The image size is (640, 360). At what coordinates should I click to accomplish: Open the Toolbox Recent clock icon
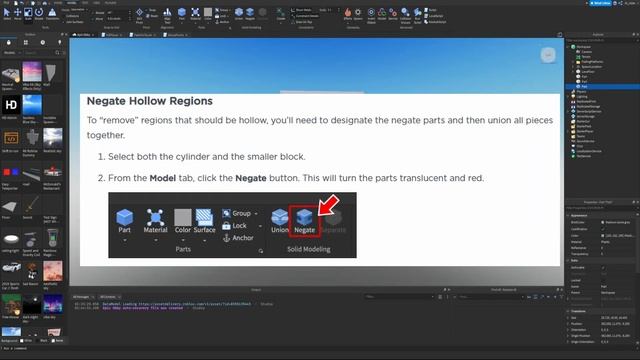(x=43, y=42)
